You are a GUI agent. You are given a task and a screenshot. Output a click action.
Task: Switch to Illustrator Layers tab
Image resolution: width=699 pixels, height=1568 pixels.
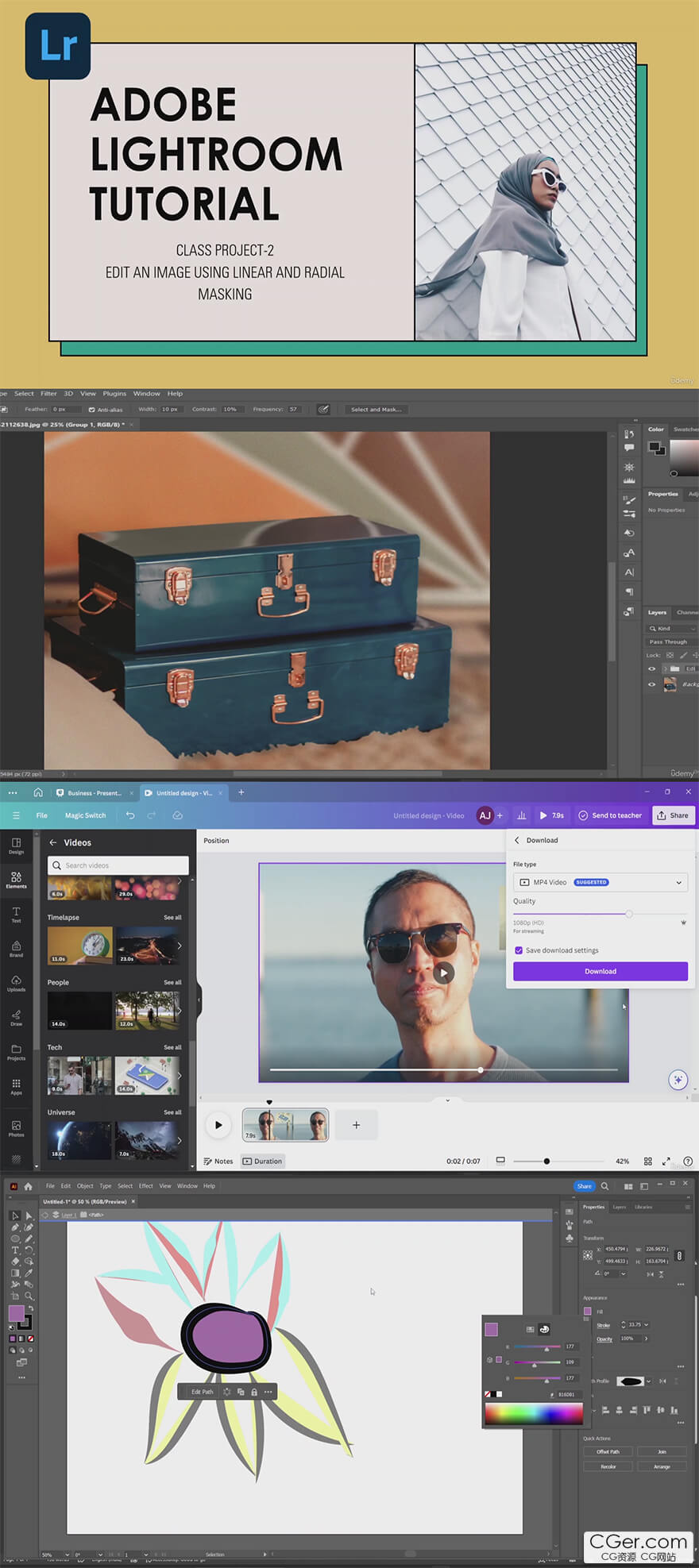[x=620, y=1207]
